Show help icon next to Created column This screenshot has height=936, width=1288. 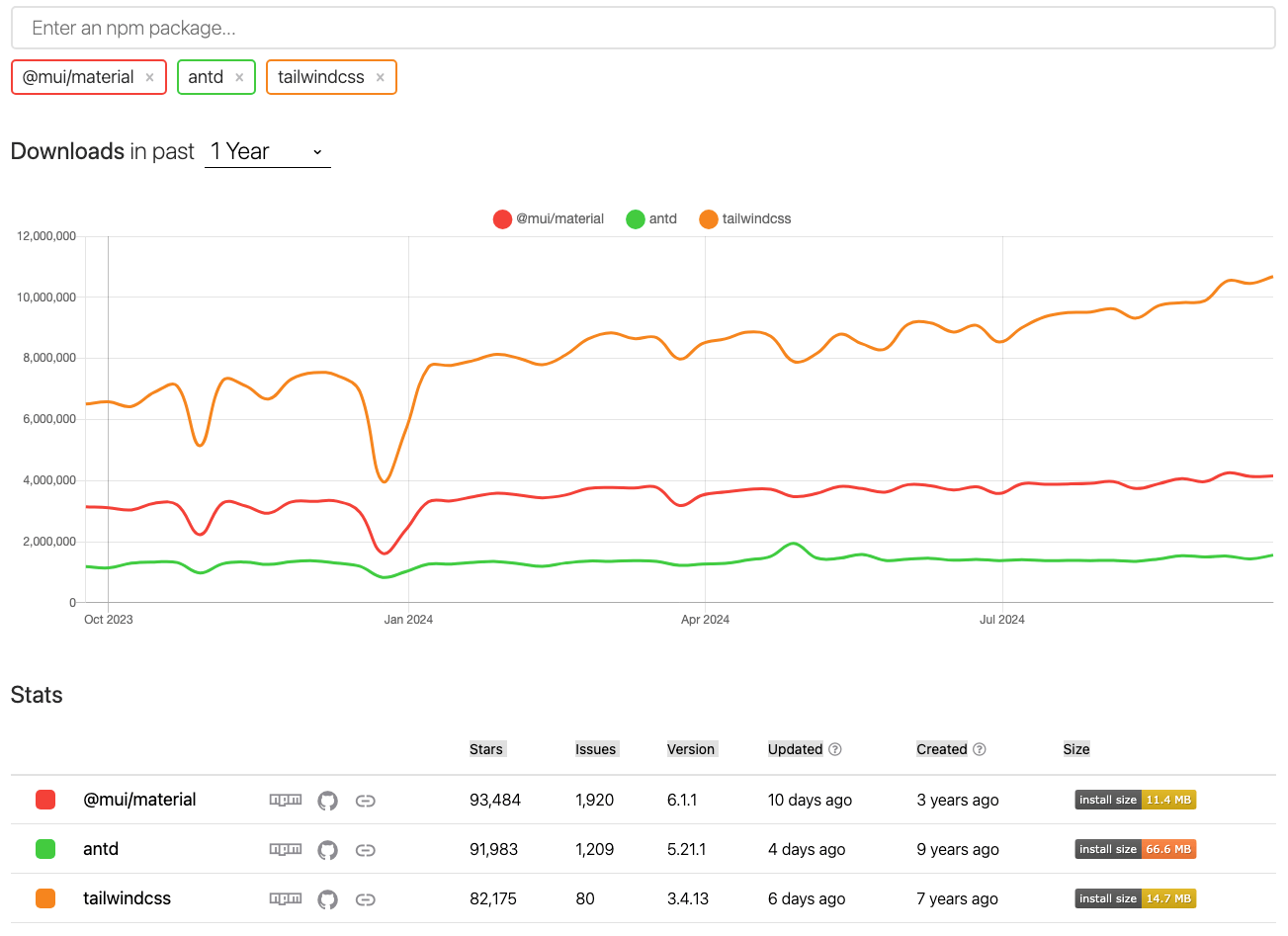980,749
